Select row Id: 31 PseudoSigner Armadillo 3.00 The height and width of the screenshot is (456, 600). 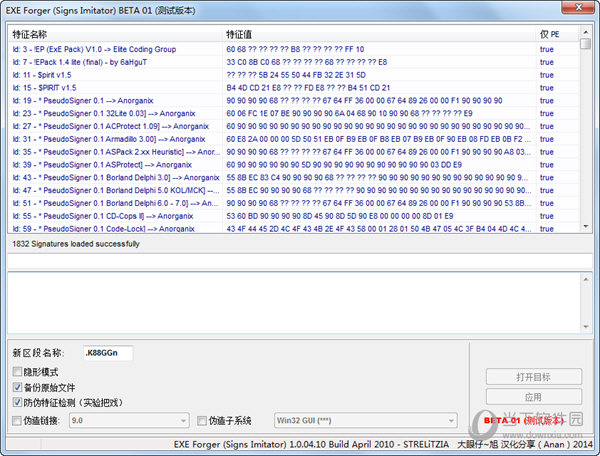(x=293, y=139)
